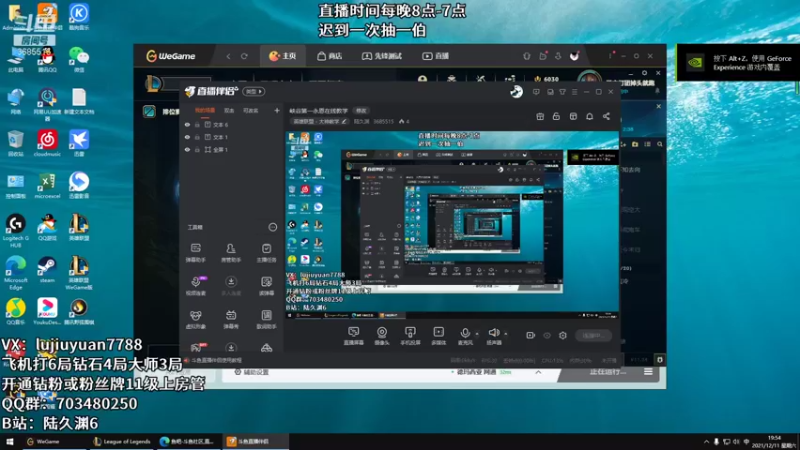Toggle the lock on 文本 6 layer
Viewport: 800px width, 450px height.
[x=197, y=124]
